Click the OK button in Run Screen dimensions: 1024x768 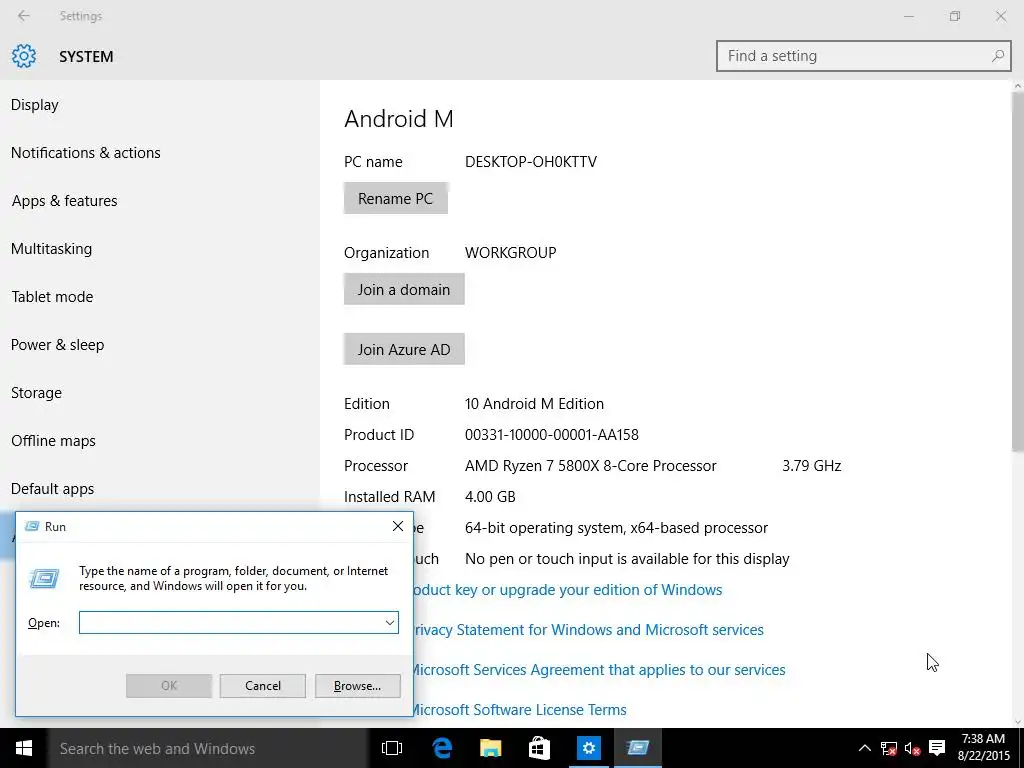pyautogui.click(x=168, y=686)
